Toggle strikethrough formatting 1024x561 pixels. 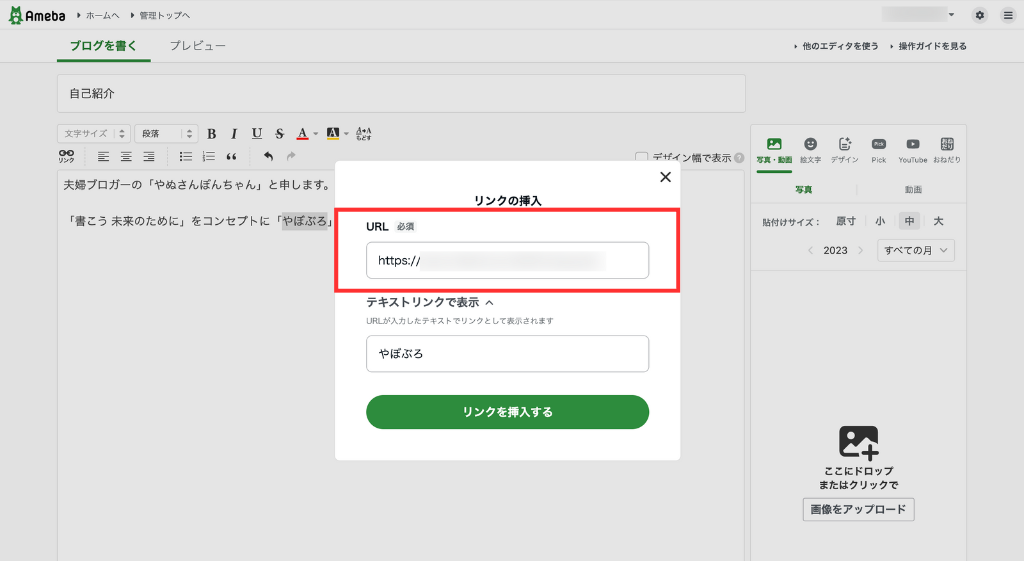coord(280,134)
